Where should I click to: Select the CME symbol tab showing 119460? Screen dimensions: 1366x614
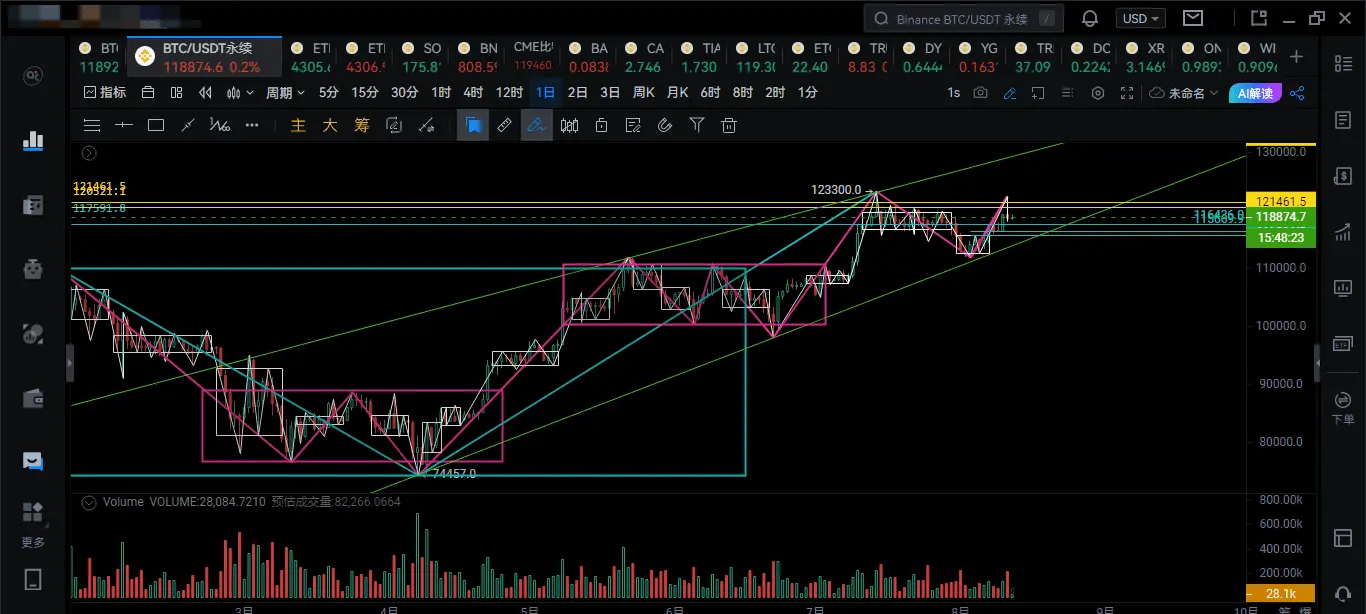pos(533,57)
